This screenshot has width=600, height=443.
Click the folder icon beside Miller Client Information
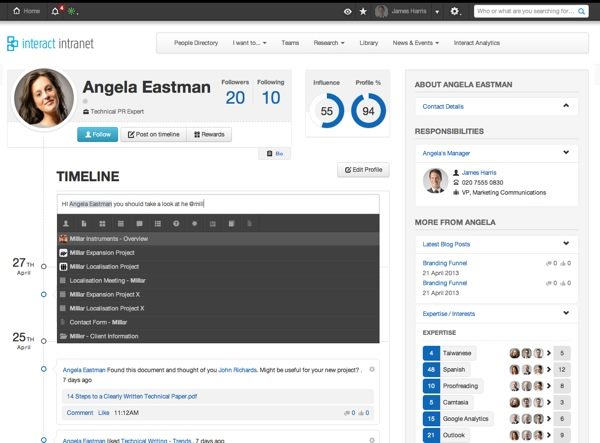(63, 336)
